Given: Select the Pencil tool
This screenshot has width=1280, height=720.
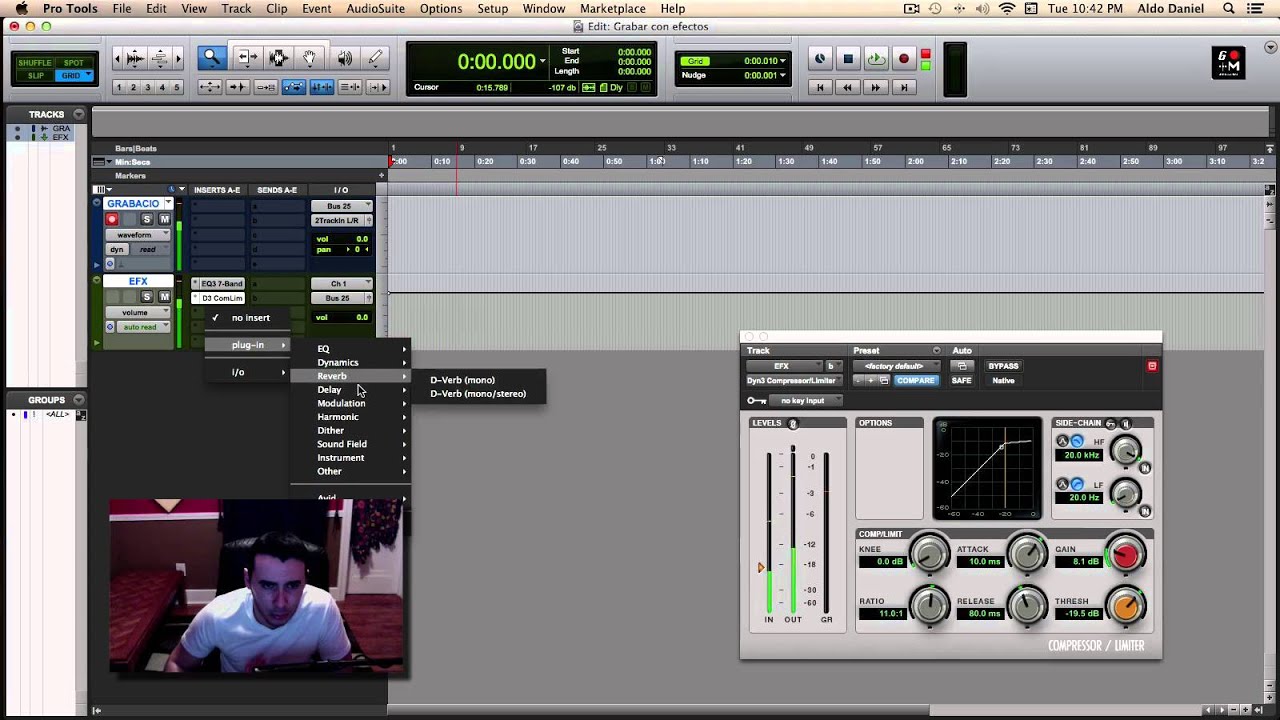Looking at the screenshot, I should point(376,59).
